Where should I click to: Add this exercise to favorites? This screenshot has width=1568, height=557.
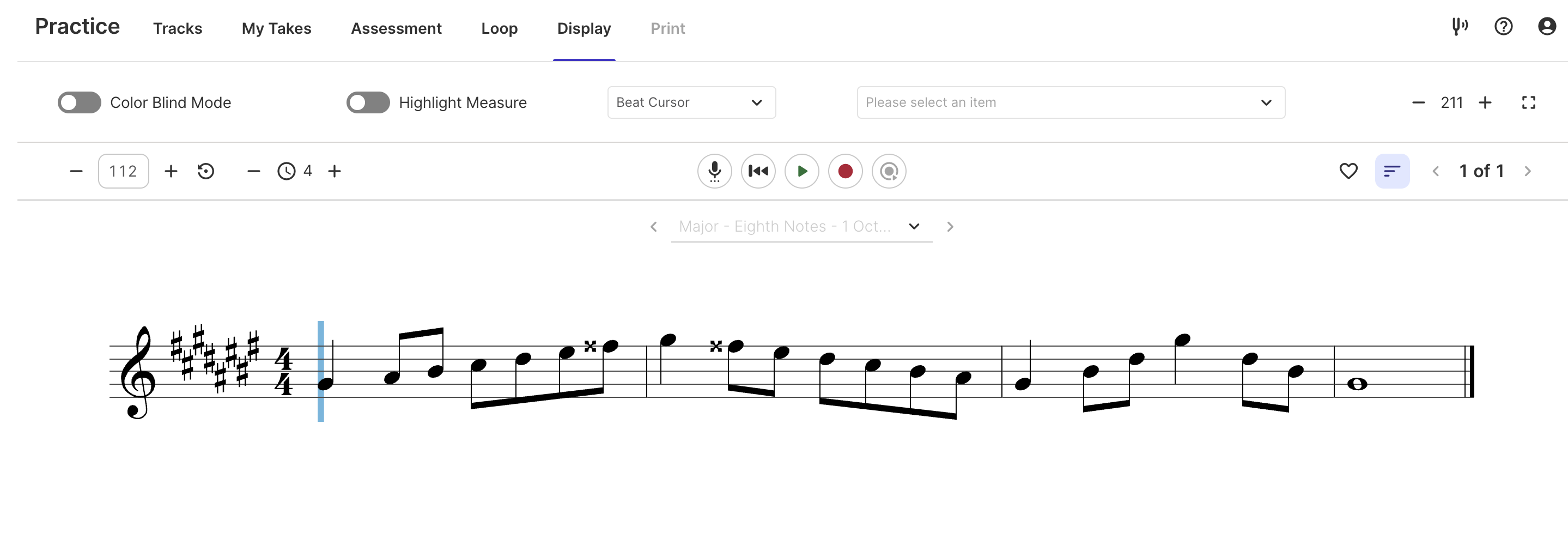click(1348, 172)
